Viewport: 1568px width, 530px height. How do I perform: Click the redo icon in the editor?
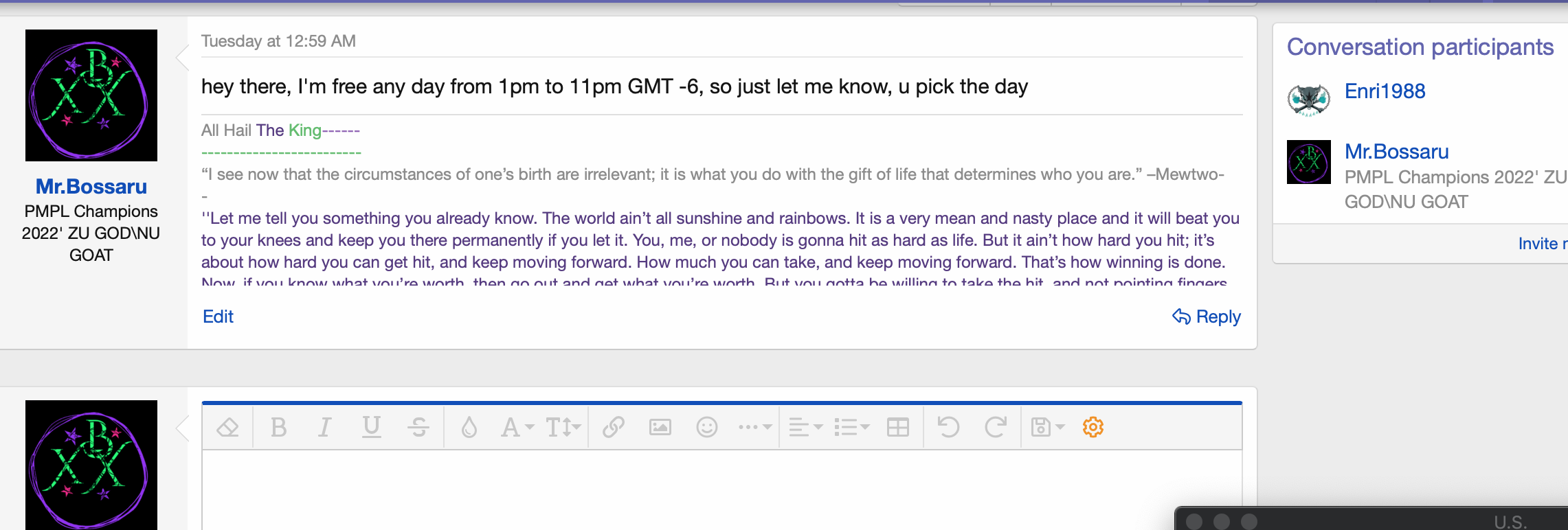pyautogui.click(x=995, y=428)
